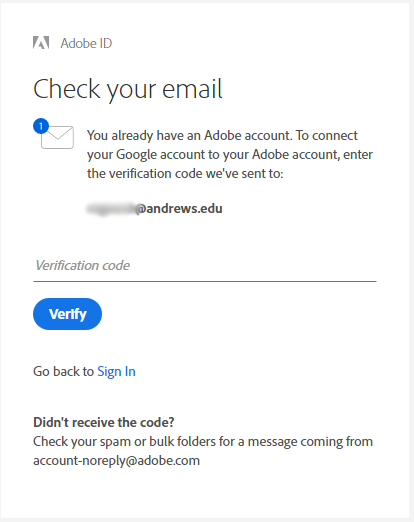The image size is (414, 522).
Task: Click the You already have an Adobe account sentence
Action: pyautogui.click(x=189, y=136)
